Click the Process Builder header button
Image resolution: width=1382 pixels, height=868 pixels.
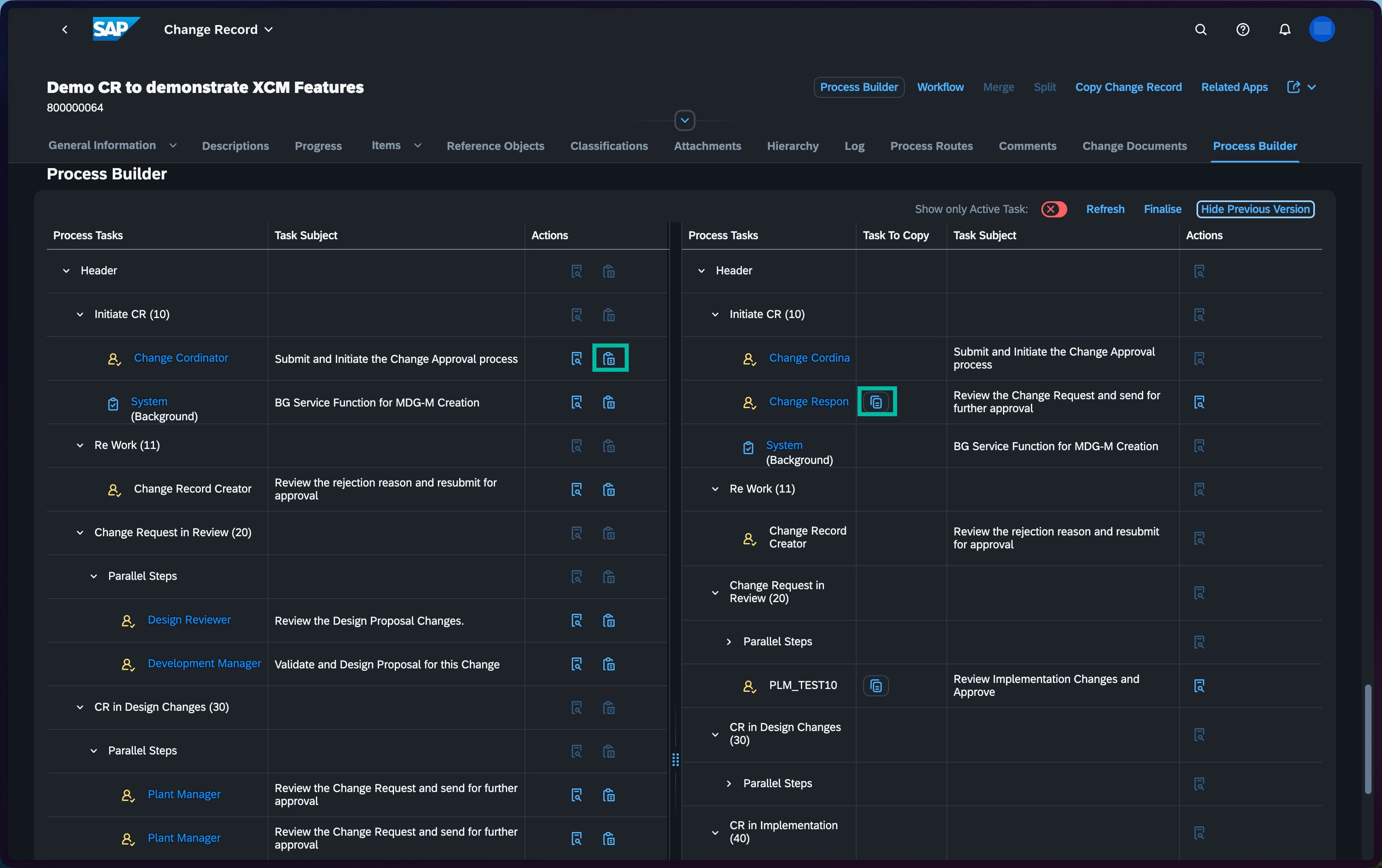pos(859,87)
